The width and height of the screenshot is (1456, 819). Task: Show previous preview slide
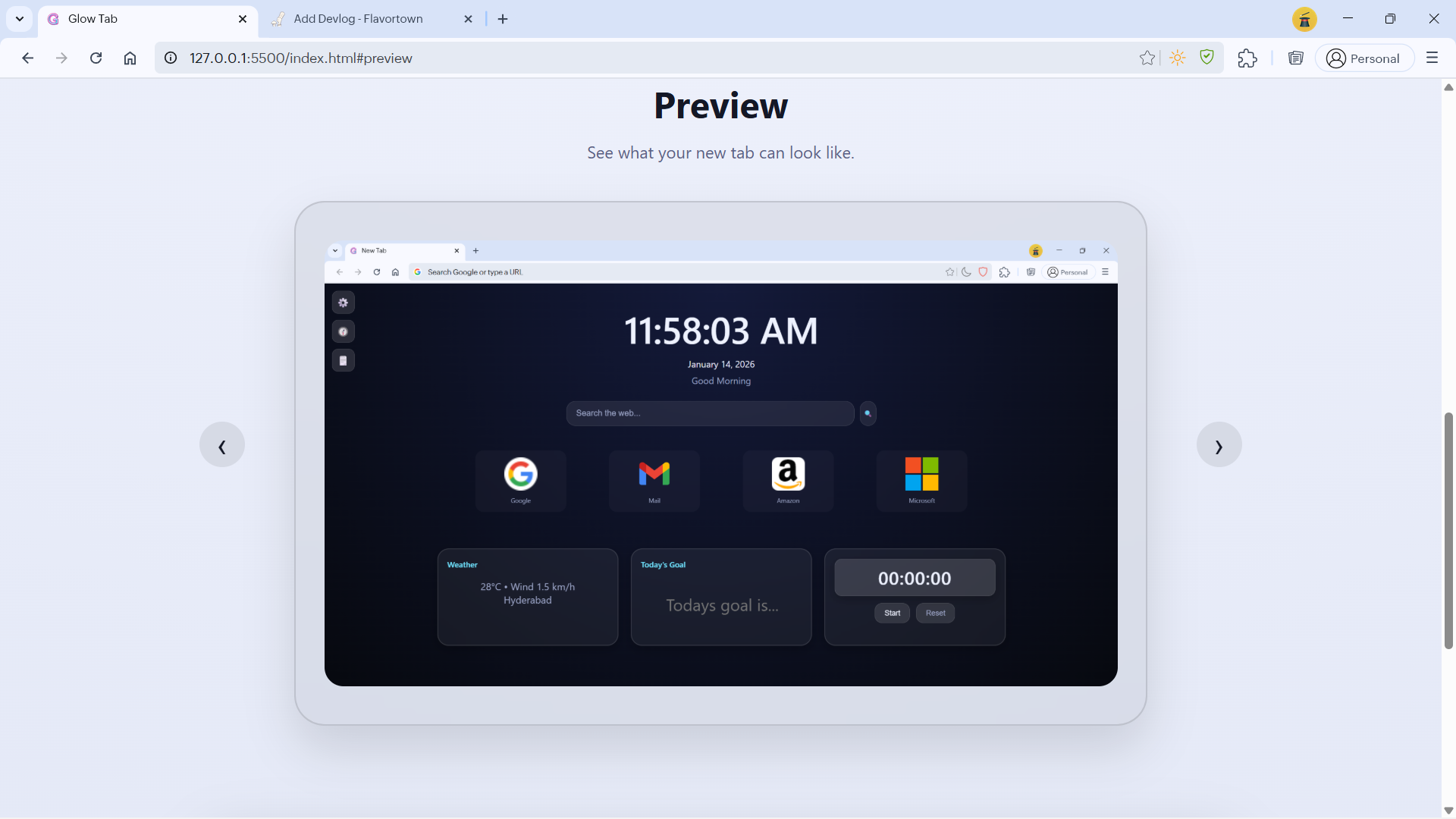(x=222, y=445)
